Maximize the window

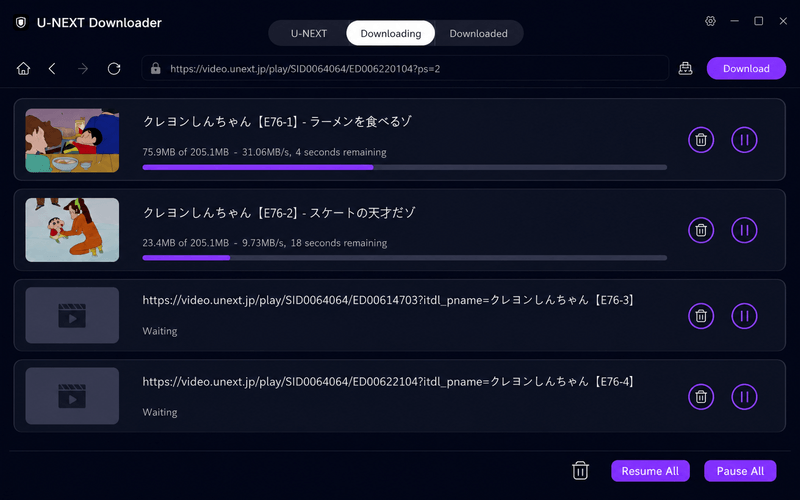pyautogui.click(x=759, y=21)
